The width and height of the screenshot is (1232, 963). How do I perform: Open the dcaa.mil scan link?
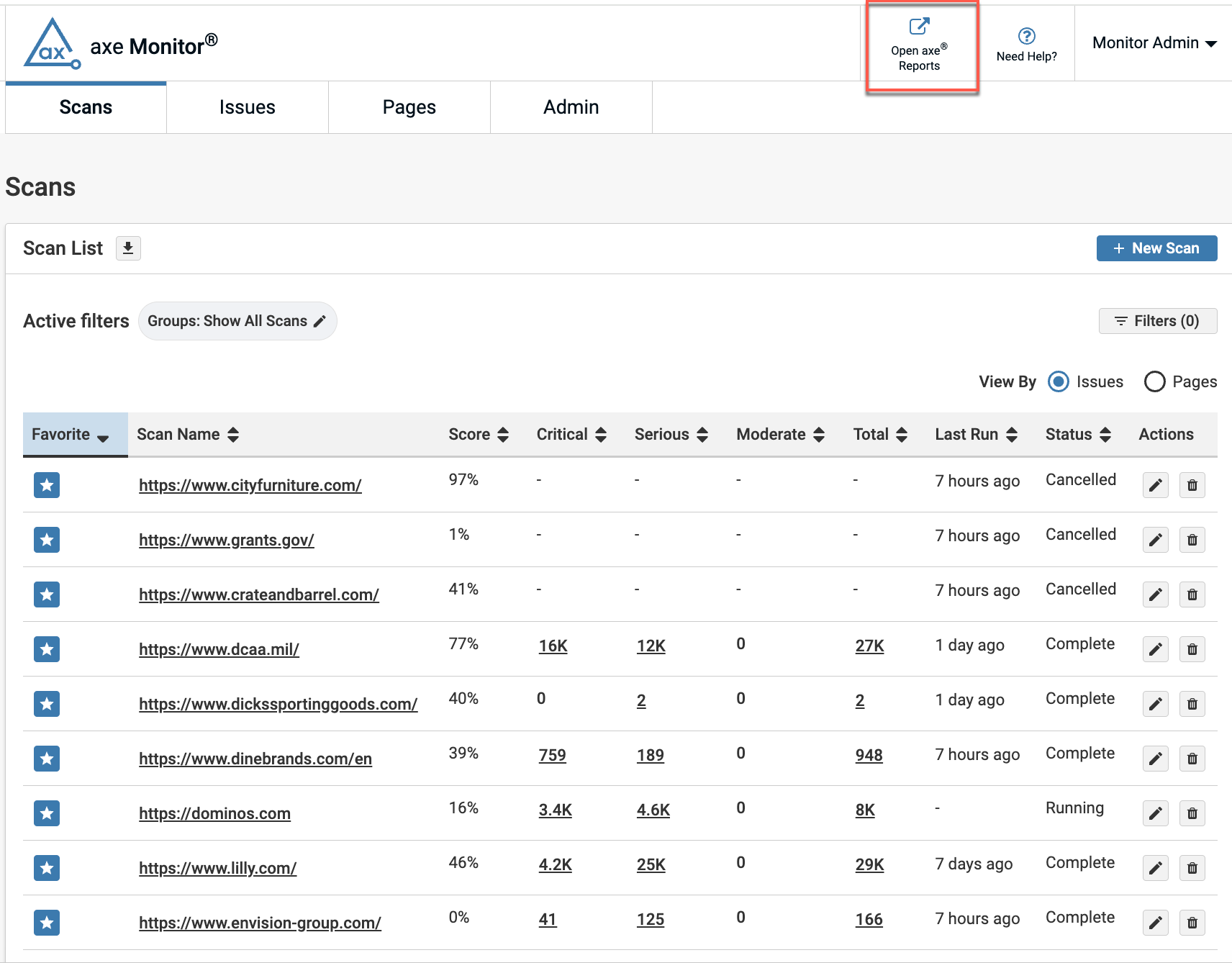[219, 649]
